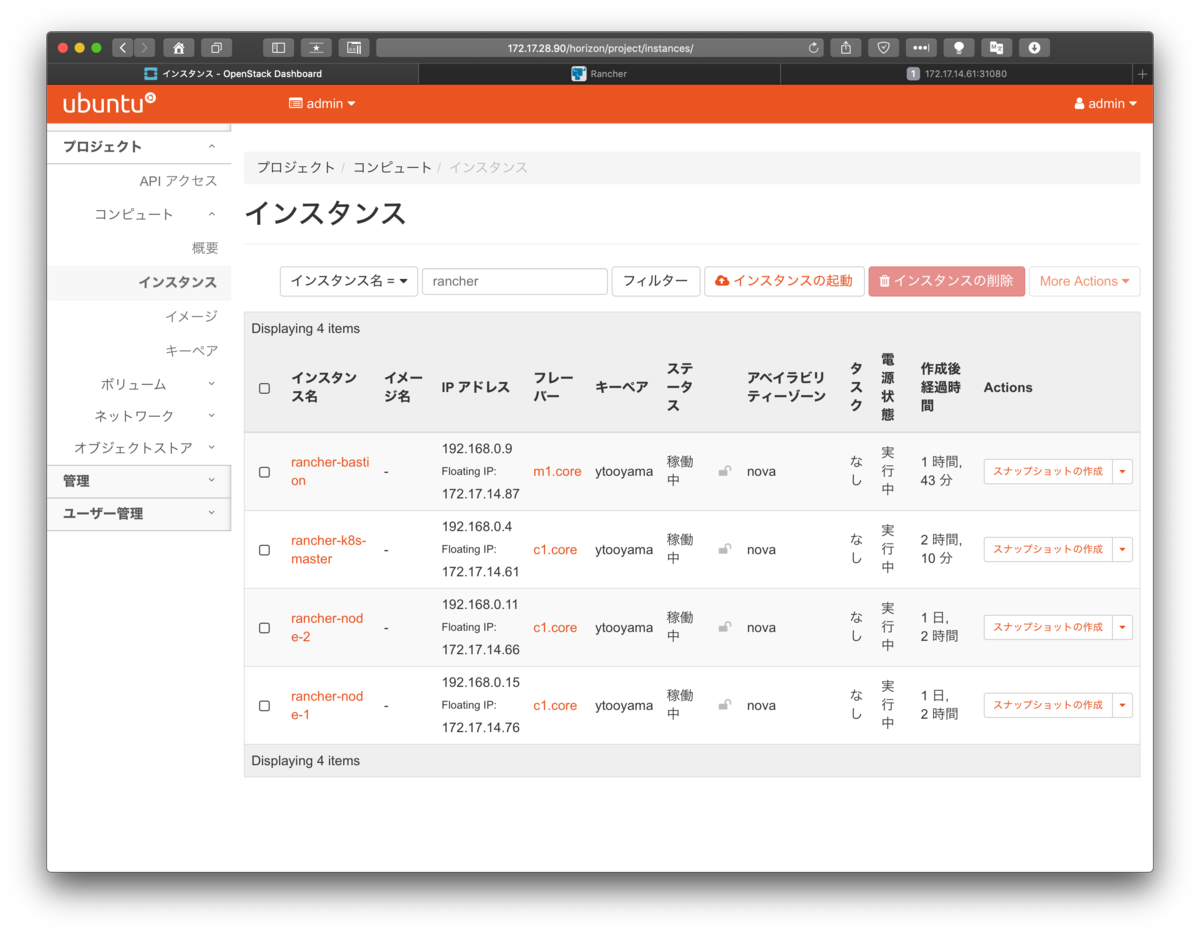The width and height of the screenshot is (1200, 934).
Task: Open action dropdown arrow for rancher-node-1
Action: [1122, 705]
